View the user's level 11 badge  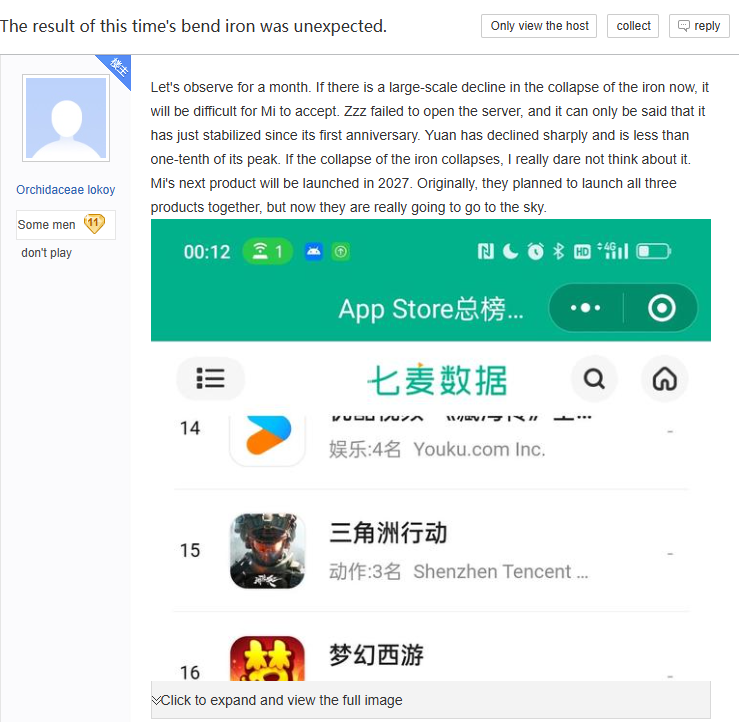(x=94, y=224)
